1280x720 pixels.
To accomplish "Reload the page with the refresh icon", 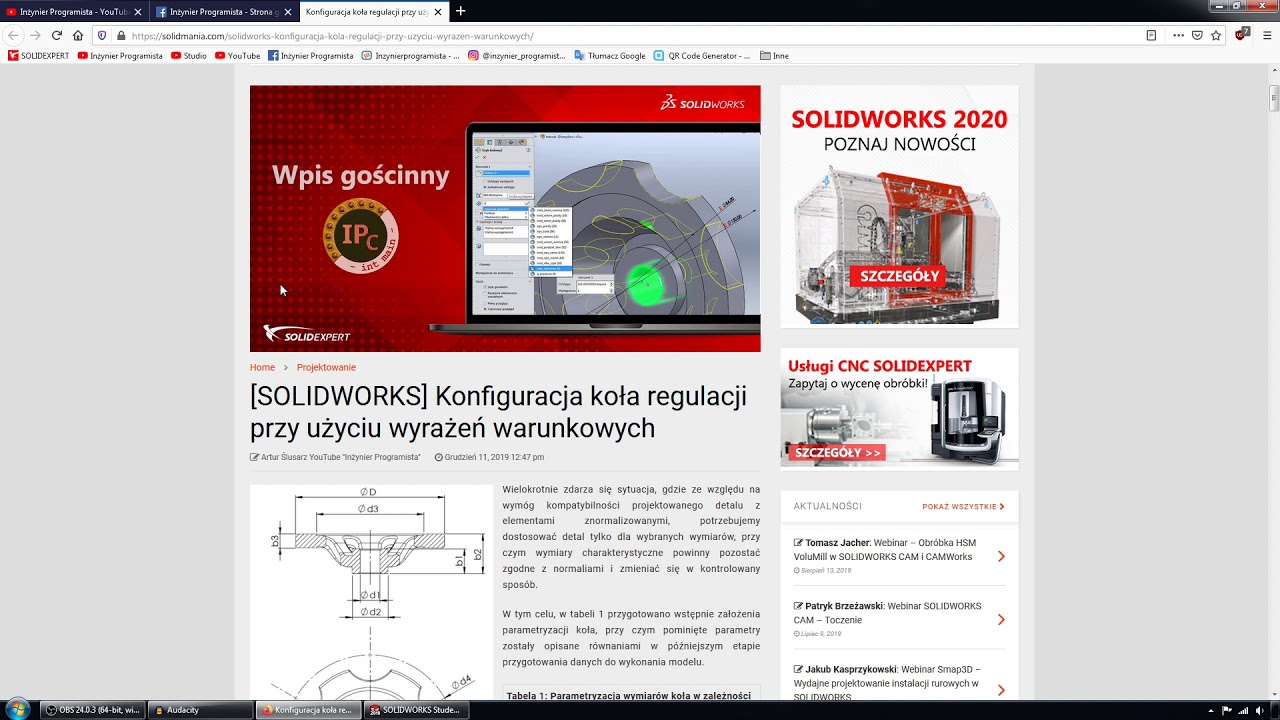I will 57,35.
